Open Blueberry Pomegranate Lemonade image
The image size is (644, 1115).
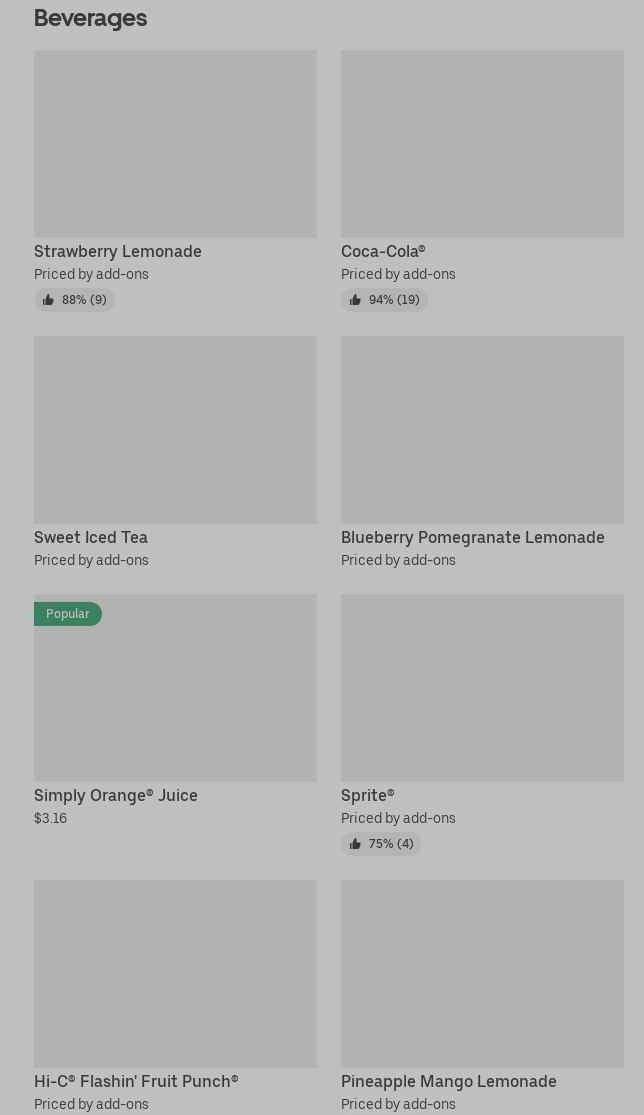[x=482, y=430]
